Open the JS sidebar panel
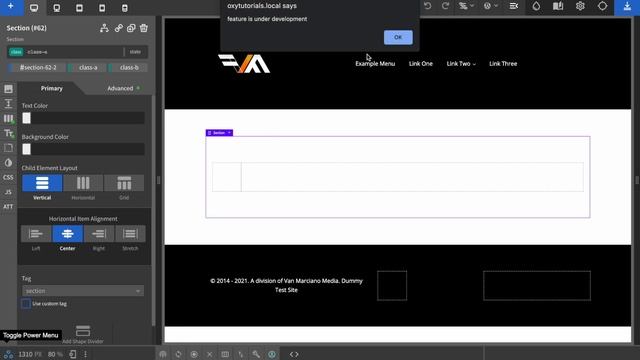Image resolution: width=640 pixels, height=360 pixels. click(8, 192)
